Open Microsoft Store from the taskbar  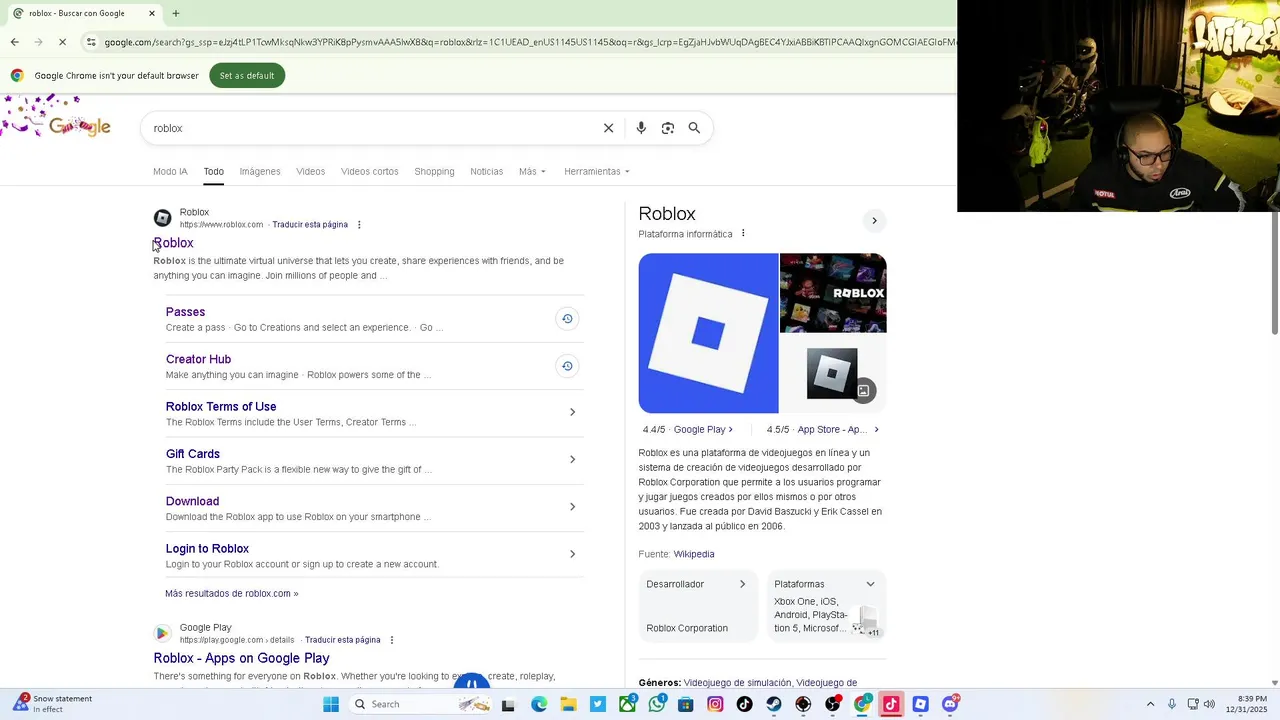tap(685, 704)
